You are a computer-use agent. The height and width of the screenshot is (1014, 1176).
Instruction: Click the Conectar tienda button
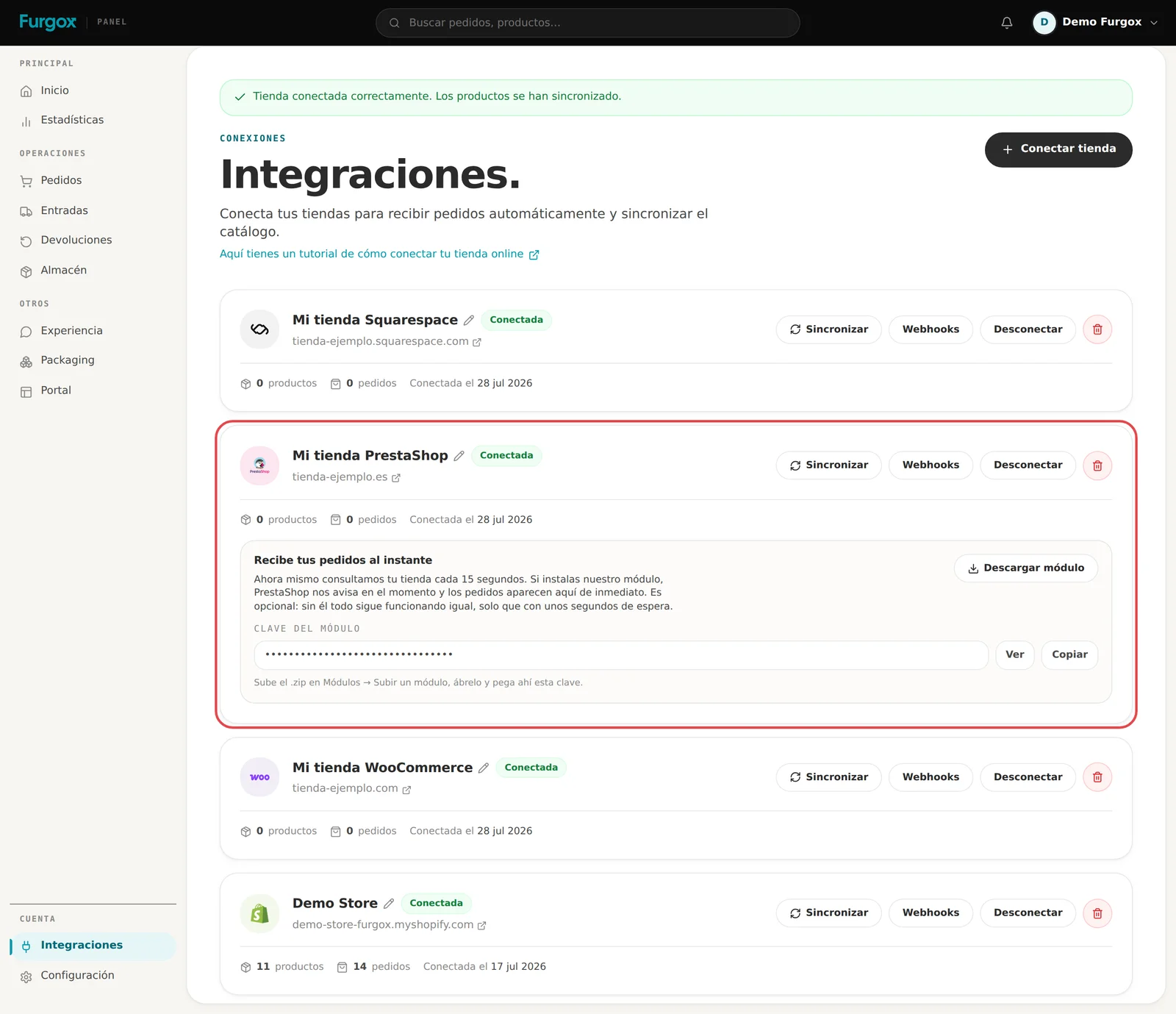[1058, 149]
